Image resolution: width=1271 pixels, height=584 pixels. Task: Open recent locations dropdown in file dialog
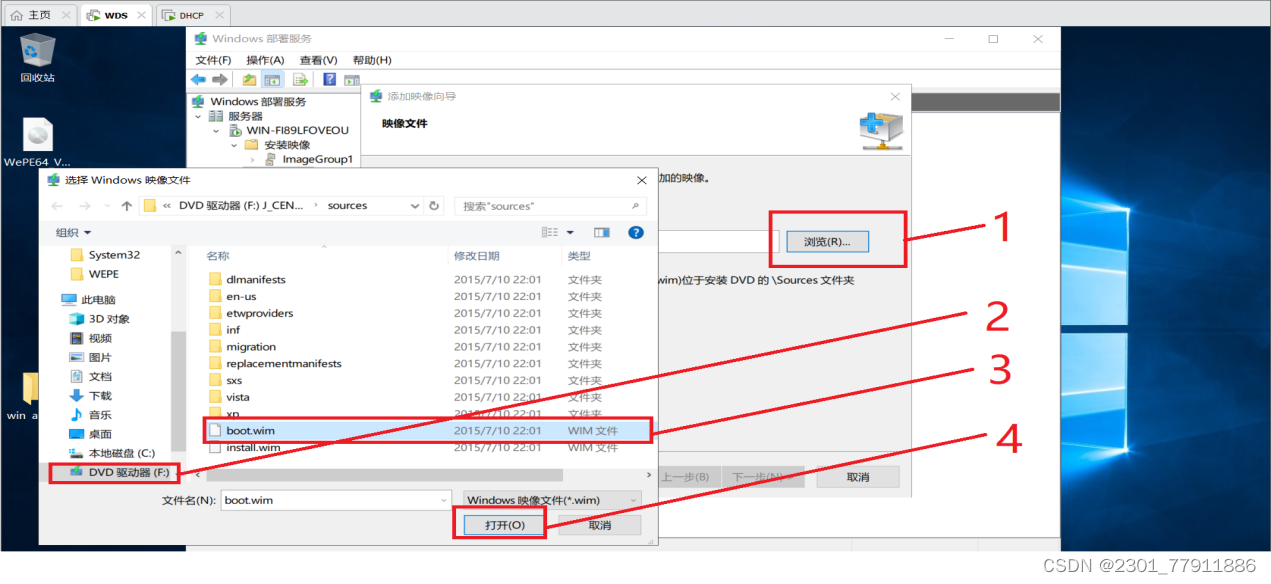click(x=106, y=206)
